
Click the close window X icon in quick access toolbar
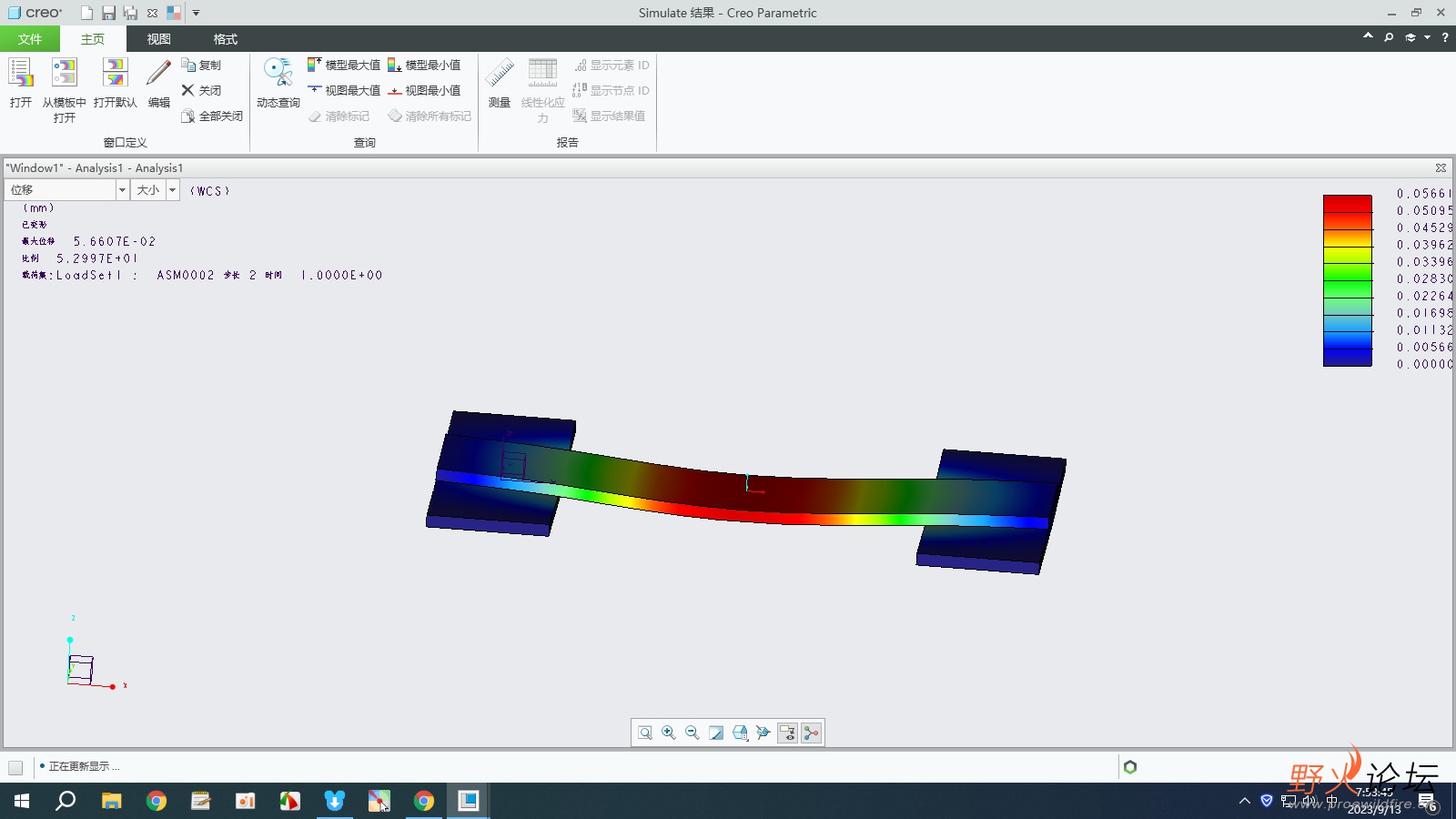(x=152, y=13)
